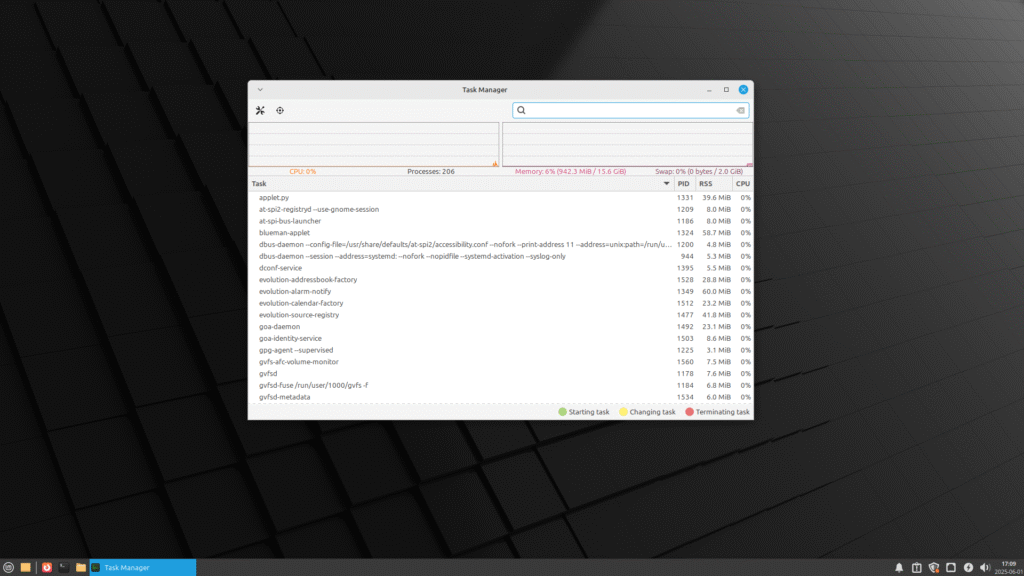
Task: Select the at-spi2-registryd process row
Action: coord(500,209)
